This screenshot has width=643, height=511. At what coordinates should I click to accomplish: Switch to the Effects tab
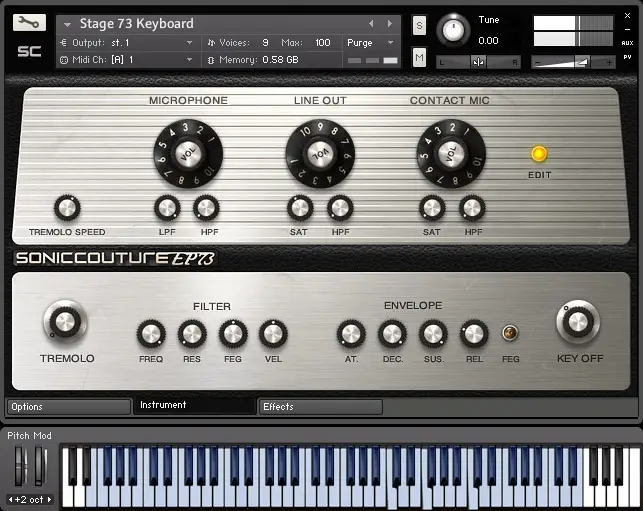[x=320, y=407]
